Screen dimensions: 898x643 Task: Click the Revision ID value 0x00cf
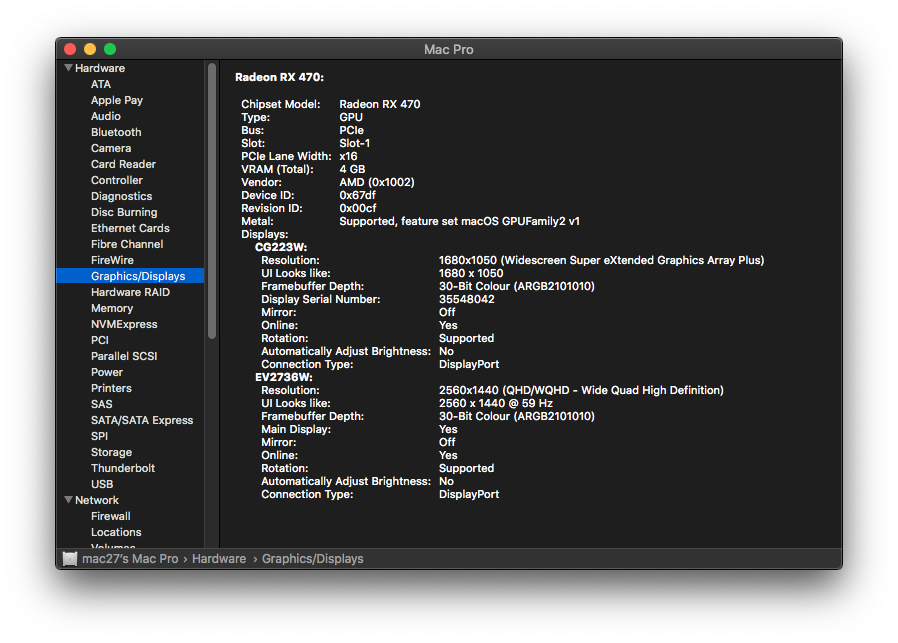358,208
